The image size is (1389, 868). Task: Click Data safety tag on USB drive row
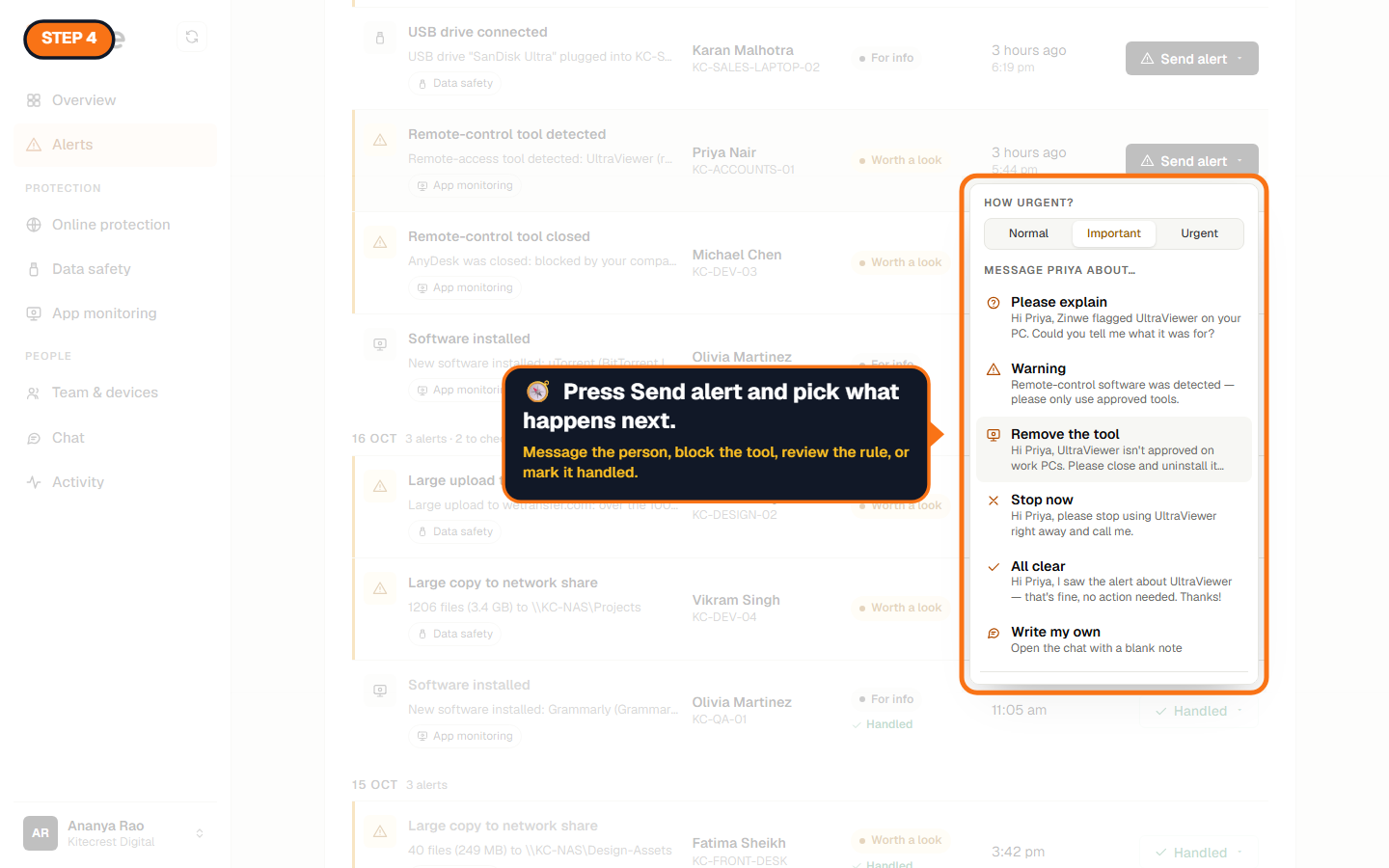pyautogui.click(x=455, y=83)
